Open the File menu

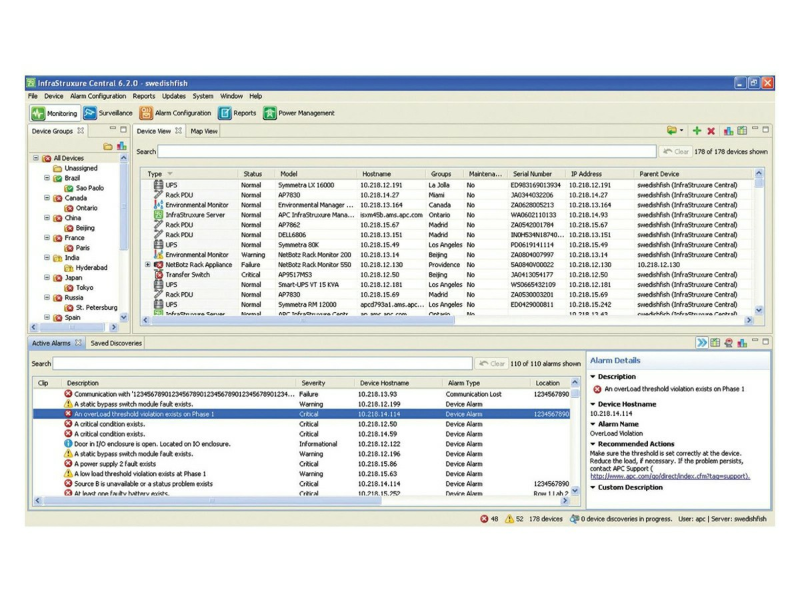[33, 96]
